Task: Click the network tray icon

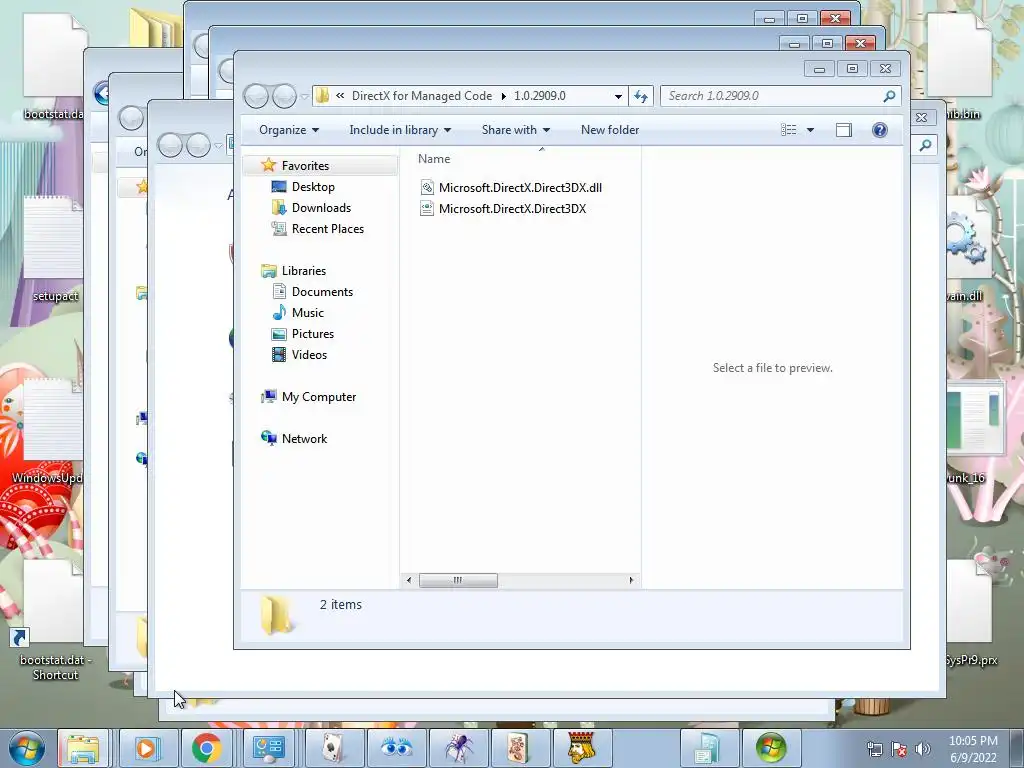Action: pos(874,749)
